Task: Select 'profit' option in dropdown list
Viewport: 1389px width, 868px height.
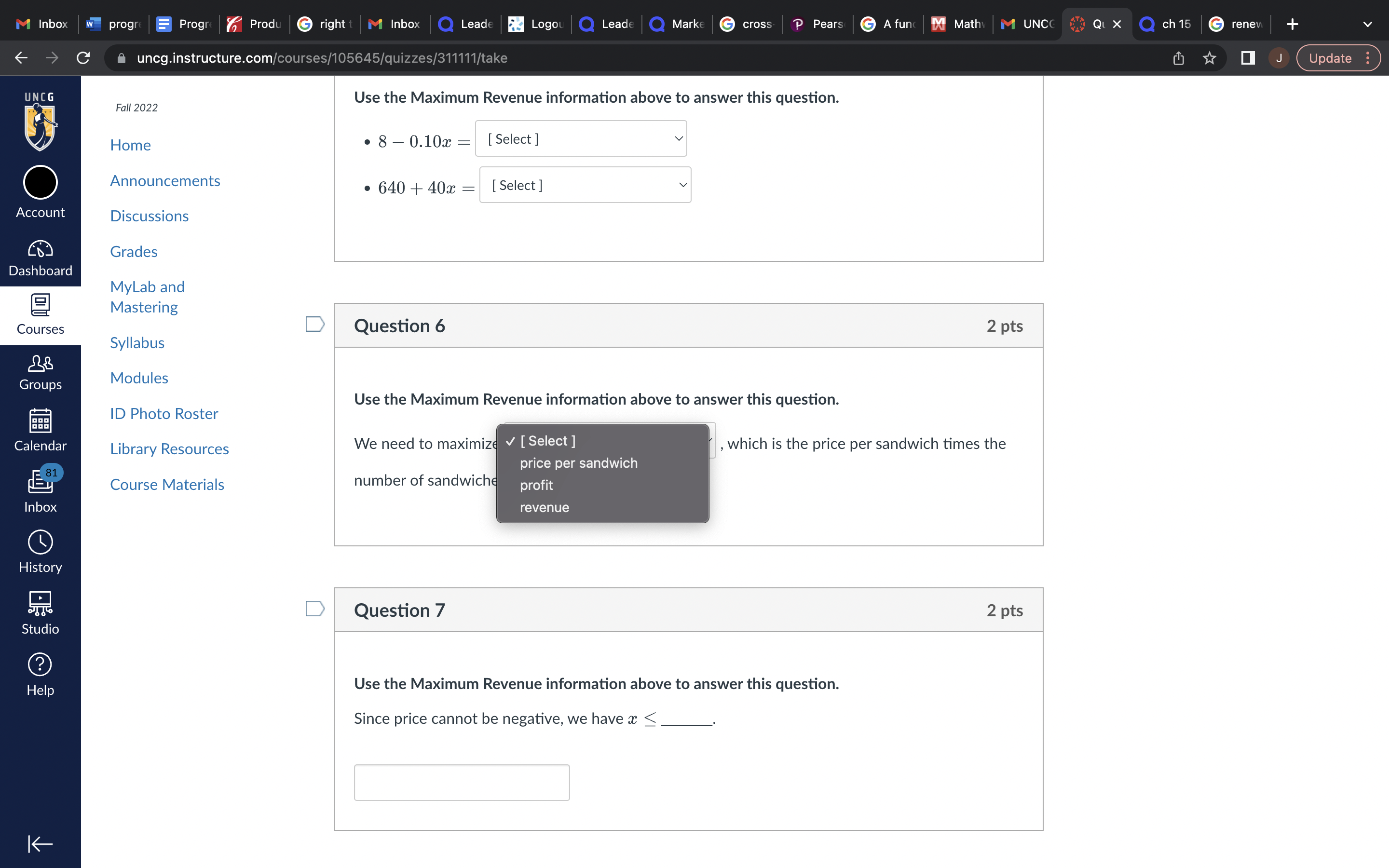Action: coord(536,485)
